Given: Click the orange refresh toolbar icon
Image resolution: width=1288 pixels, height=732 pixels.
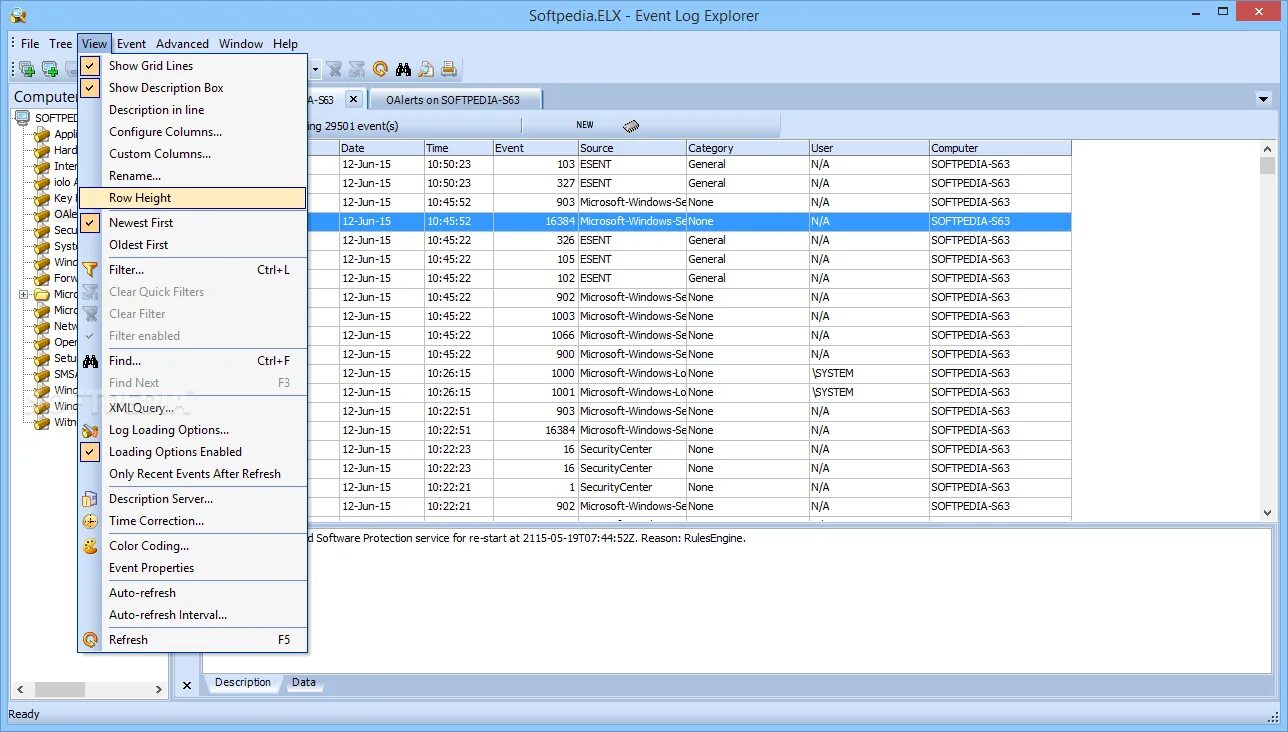Looking at the screenshot, I should click(380, 69).
